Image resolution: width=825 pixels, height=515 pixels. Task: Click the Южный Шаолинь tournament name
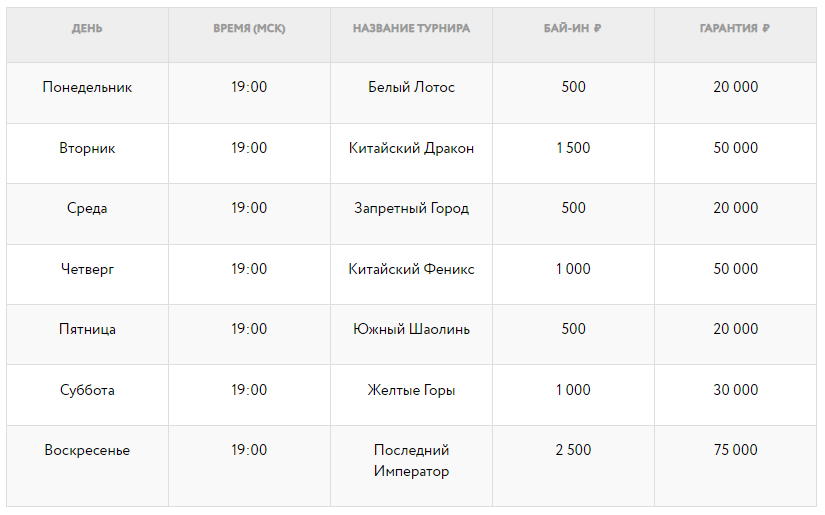pos(411,329)
